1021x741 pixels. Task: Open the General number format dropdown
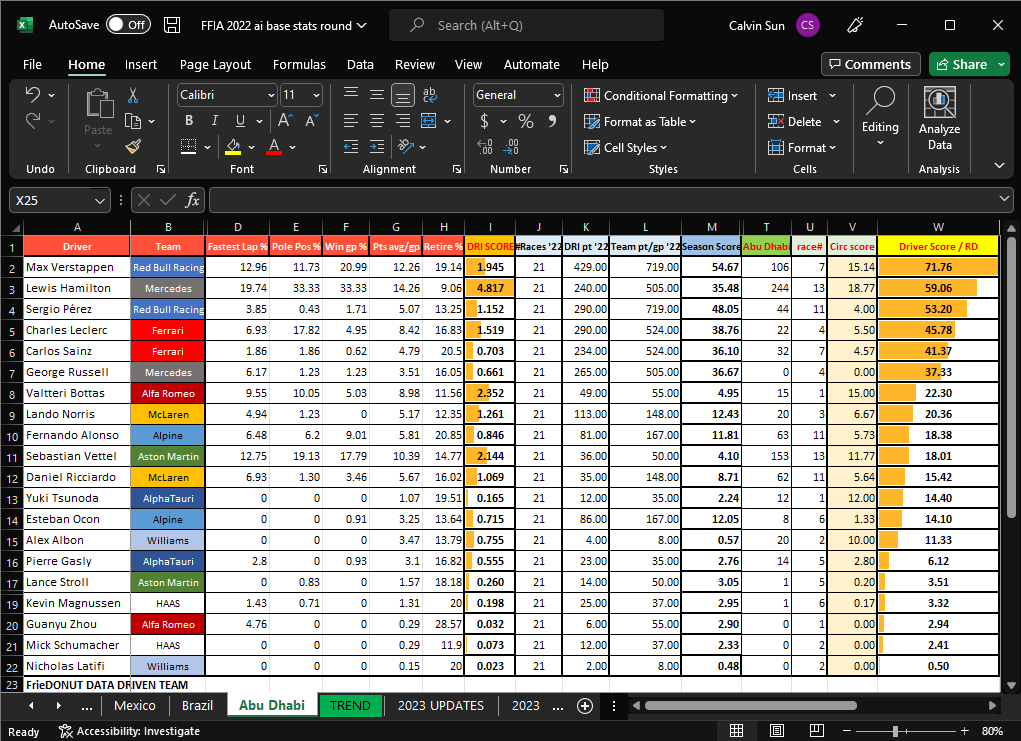click(x=557, y=95)
